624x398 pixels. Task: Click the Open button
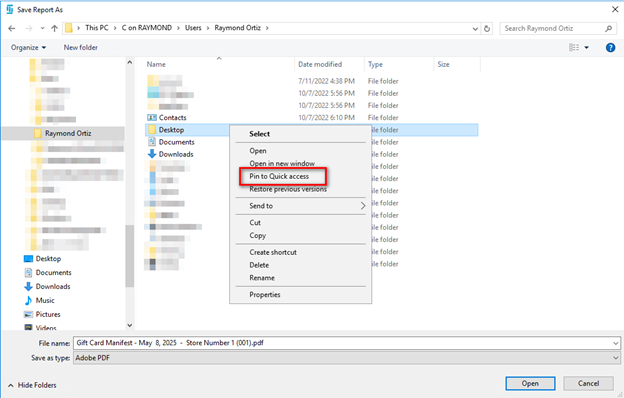(530, 383)
